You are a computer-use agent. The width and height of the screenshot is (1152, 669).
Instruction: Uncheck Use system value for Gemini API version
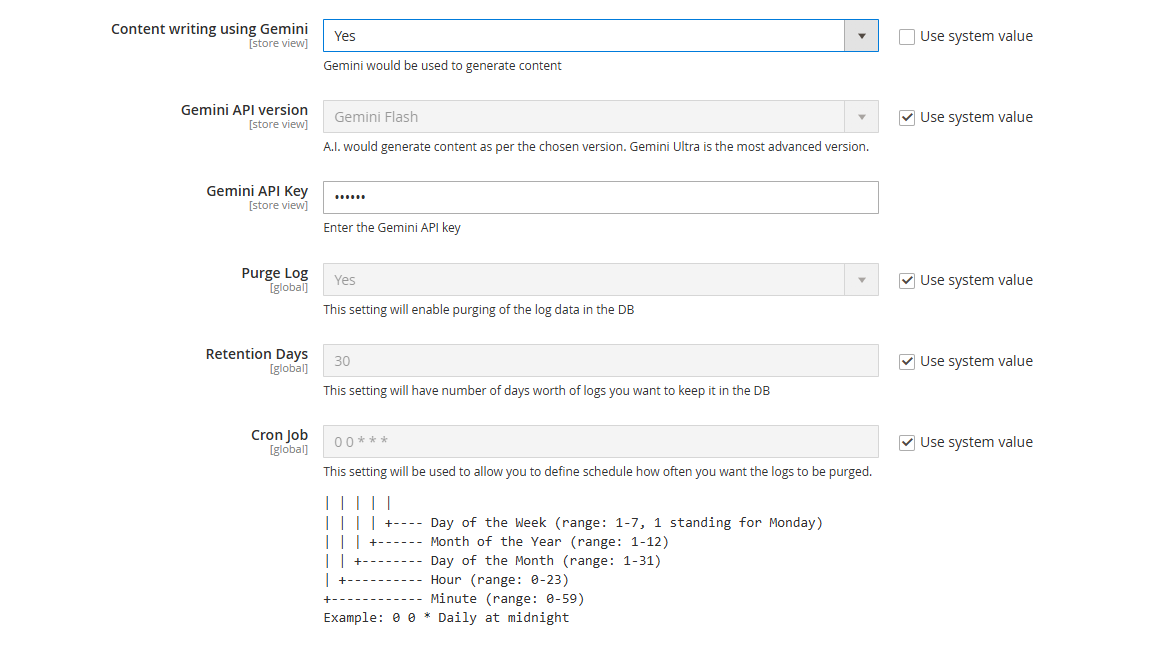click(907, 117)
